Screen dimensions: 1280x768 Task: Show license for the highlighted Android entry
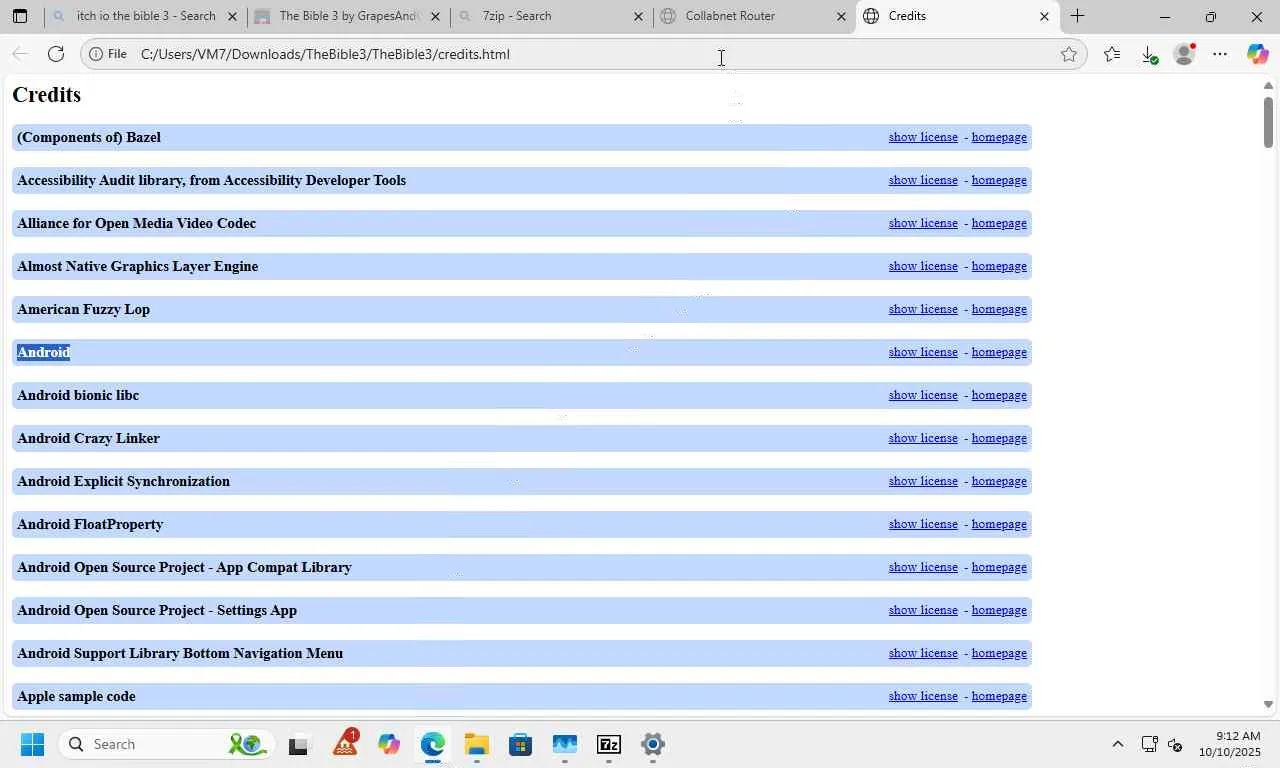pos(923,352)
